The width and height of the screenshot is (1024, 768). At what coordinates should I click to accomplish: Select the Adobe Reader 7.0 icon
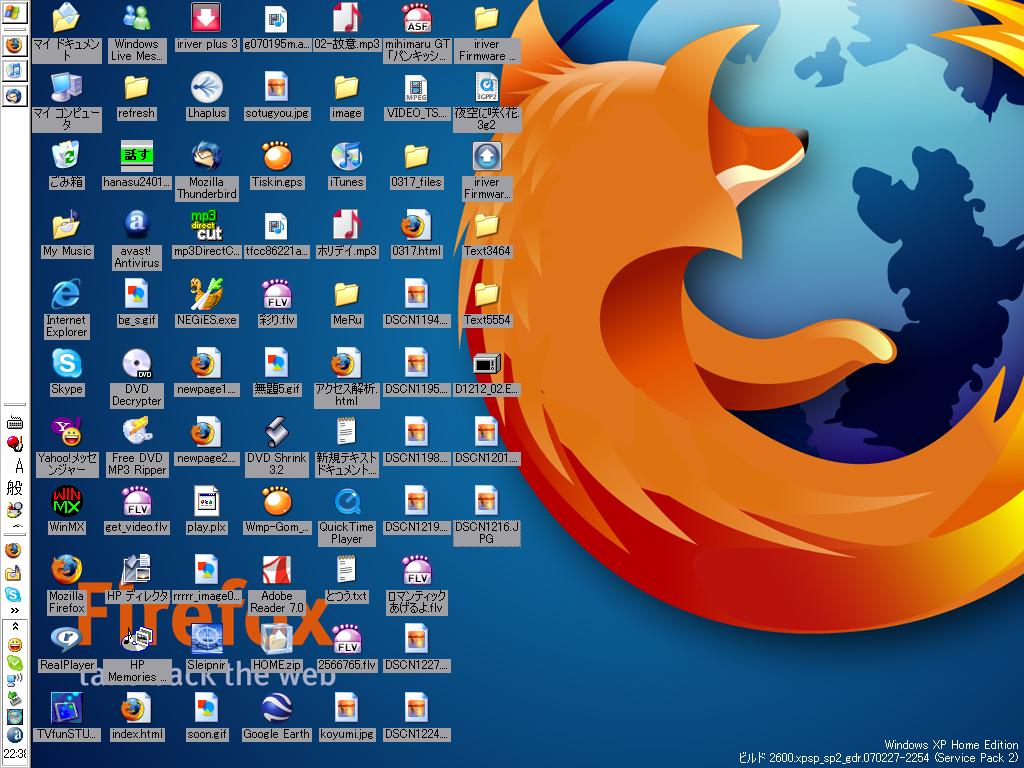point(276,584)
